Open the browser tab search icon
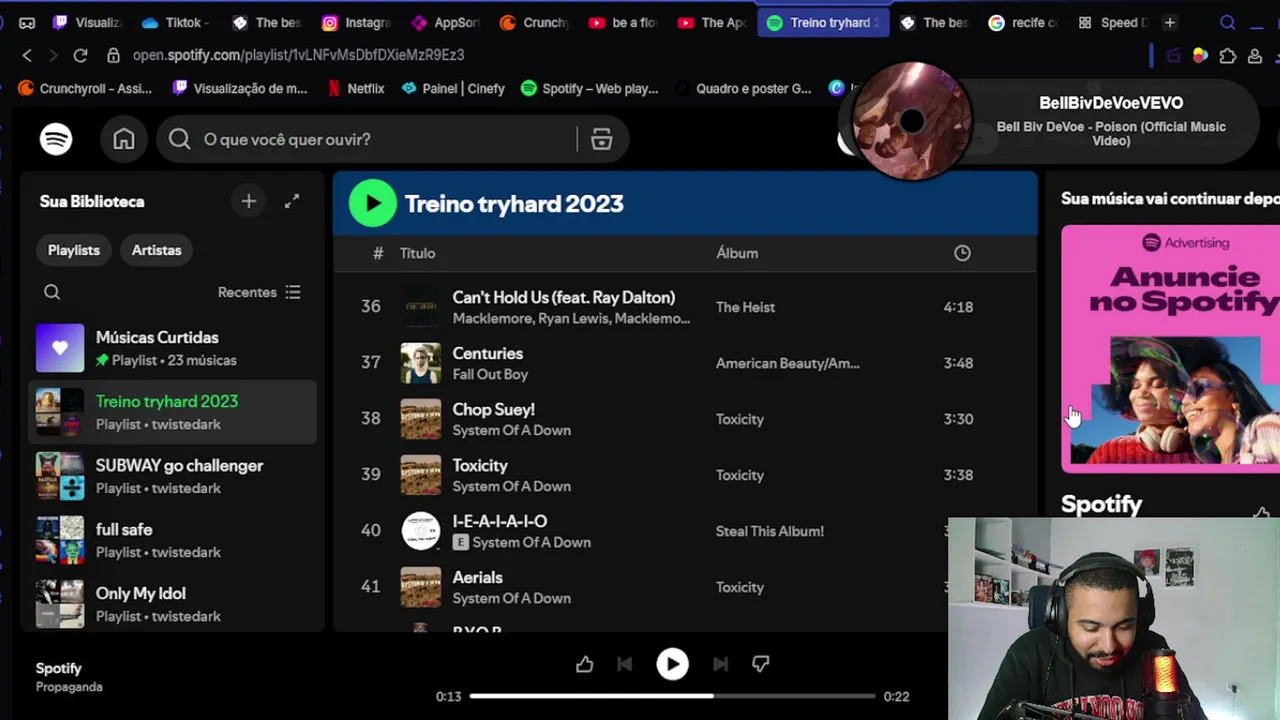 pyautogui.click(x=1228, y=22)
